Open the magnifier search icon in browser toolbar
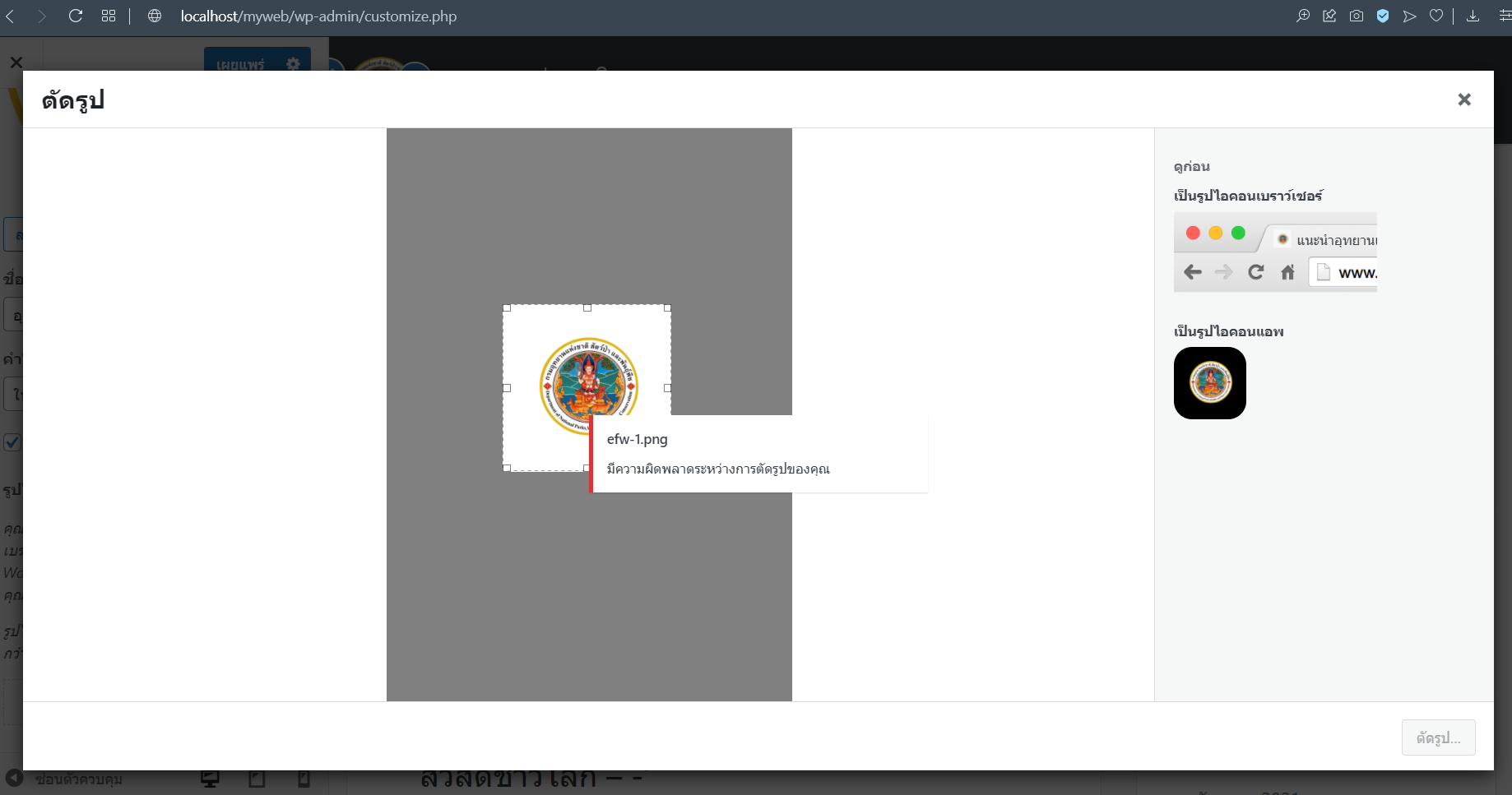 pyautogui.click(x=1303, y=16)
